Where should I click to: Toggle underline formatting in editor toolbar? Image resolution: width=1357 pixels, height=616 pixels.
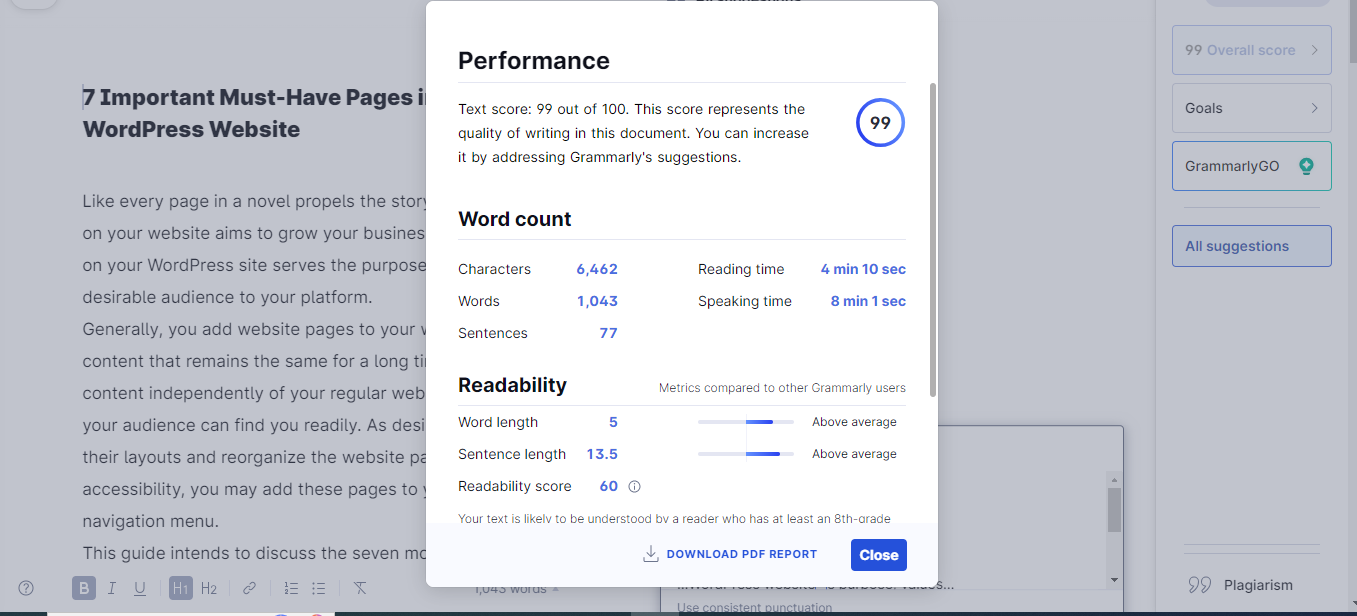pyautogui.click(x=139, y=588)
